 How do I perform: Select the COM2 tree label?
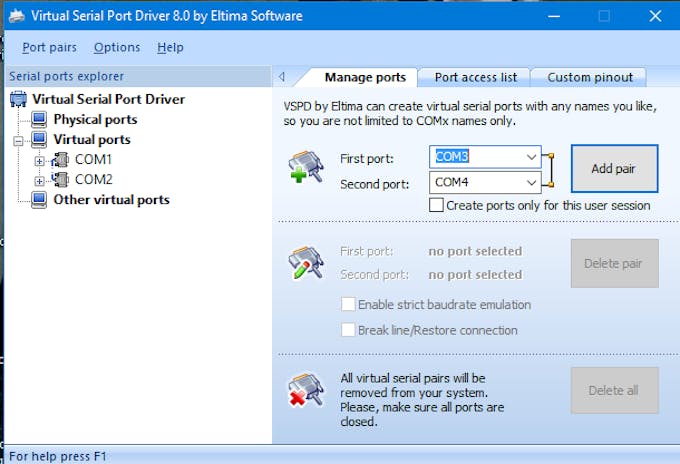[x=93, y=179]
